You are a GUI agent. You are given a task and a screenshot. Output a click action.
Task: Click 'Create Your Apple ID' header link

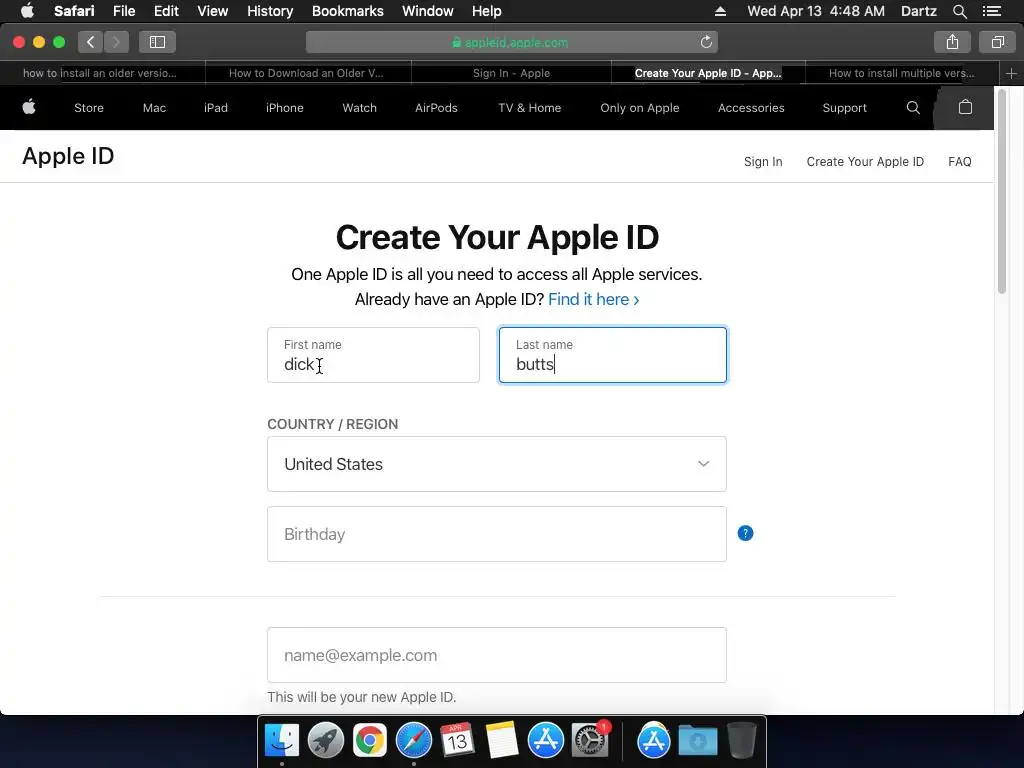865,161
